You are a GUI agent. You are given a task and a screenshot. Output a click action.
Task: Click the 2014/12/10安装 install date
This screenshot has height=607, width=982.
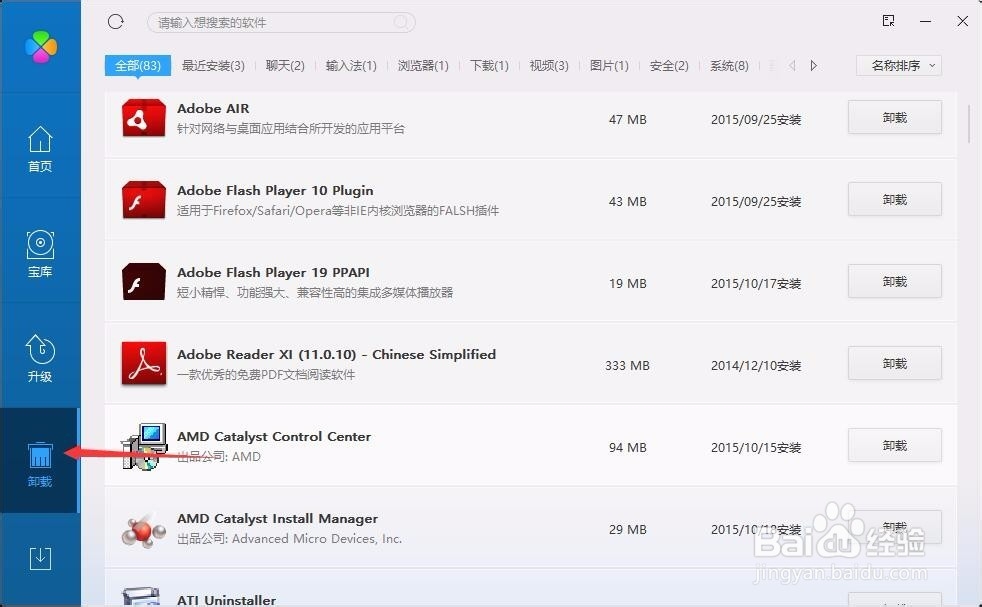click(x=756, y=365)
